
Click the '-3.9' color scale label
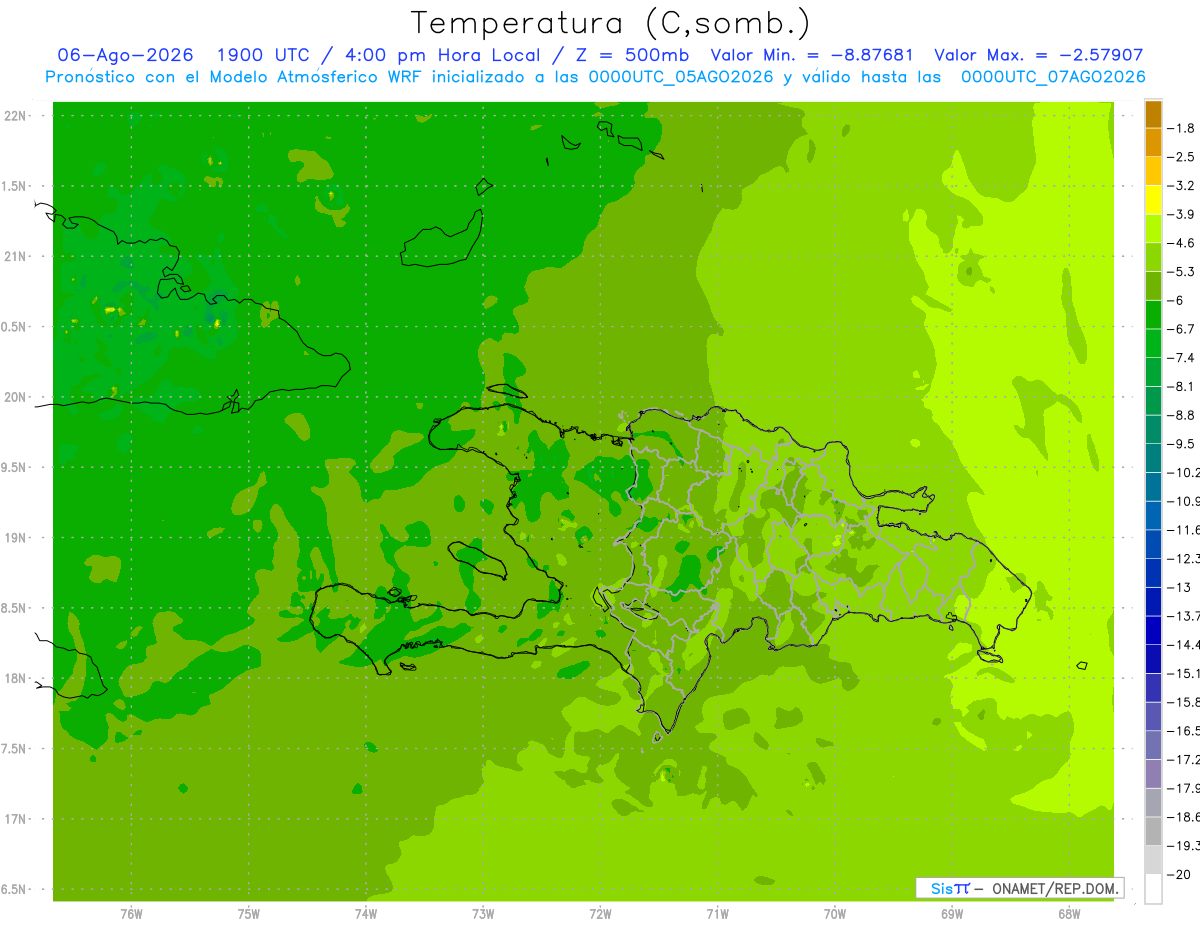[x=1183, y=214]
